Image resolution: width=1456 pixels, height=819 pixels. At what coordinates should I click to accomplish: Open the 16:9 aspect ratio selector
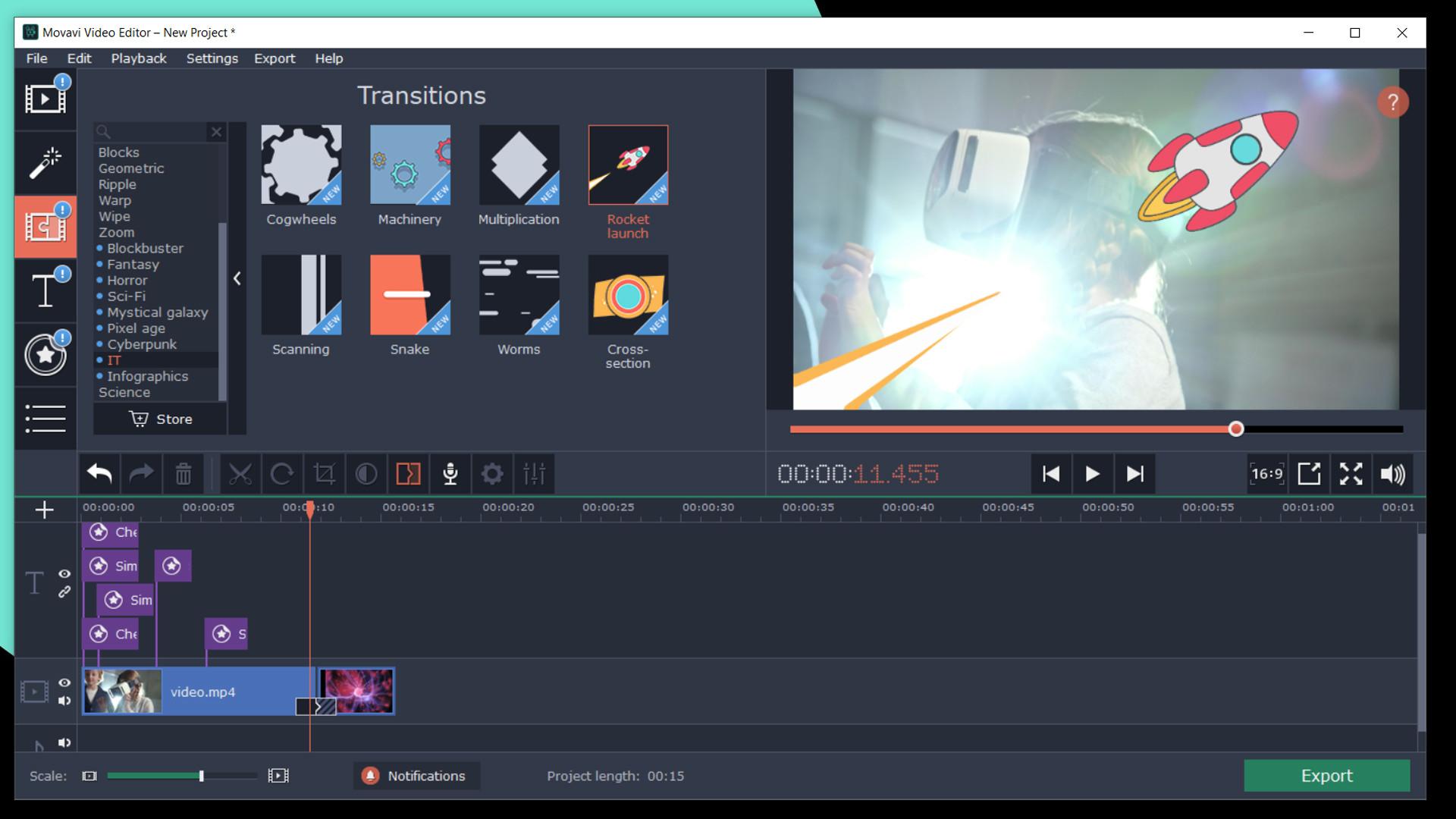click(x=1266, y=474)
